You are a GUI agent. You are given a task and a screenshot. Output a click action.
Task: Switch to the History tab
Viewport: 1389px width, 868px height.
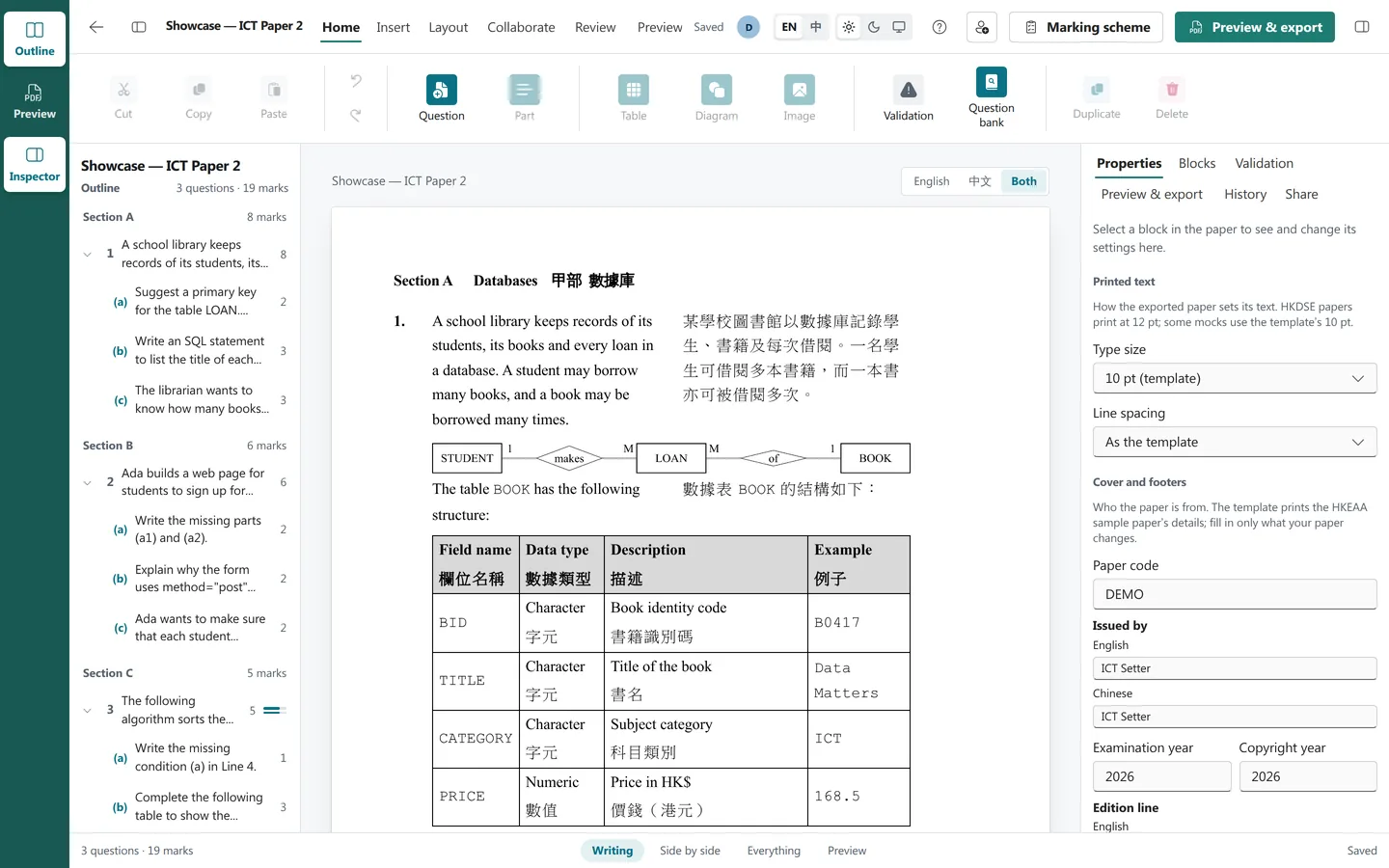pyautogui.click(x=1245, y=194)
